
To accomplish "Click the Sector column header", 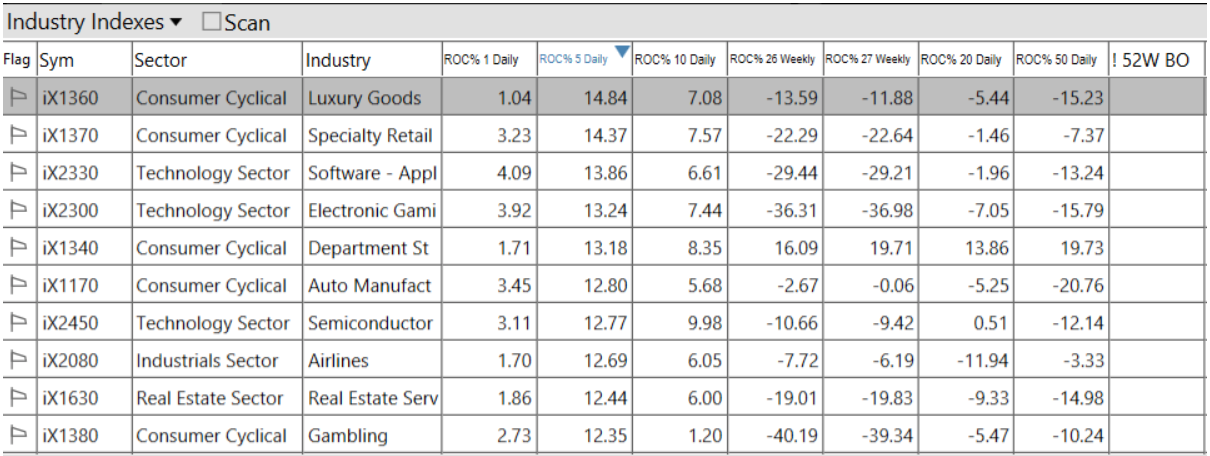I will point(215,60).
